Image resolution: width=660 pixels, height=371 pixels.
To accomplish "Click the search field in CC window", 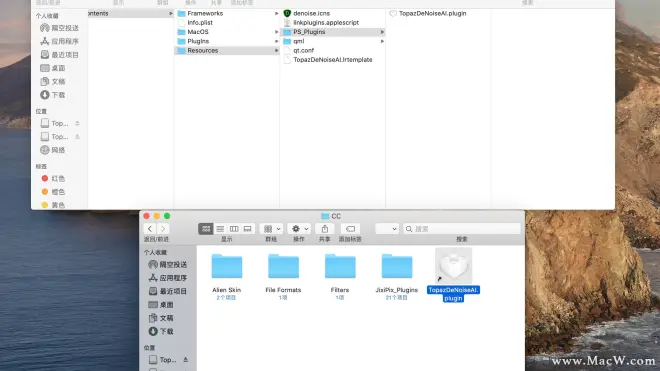I will [462, 229].
